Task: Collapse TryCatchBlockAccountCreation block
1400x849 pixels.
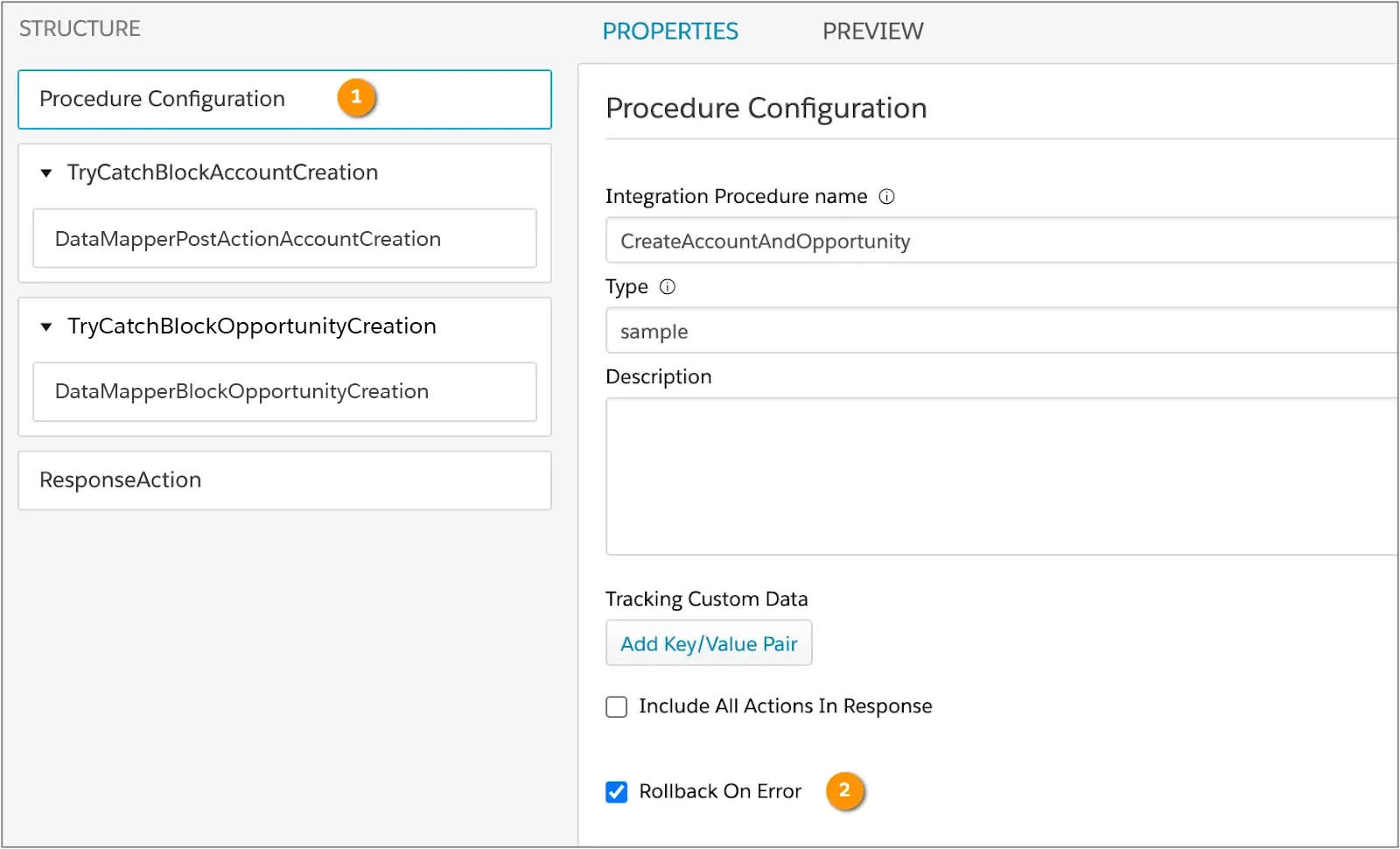Action: (x=46, y=173)
